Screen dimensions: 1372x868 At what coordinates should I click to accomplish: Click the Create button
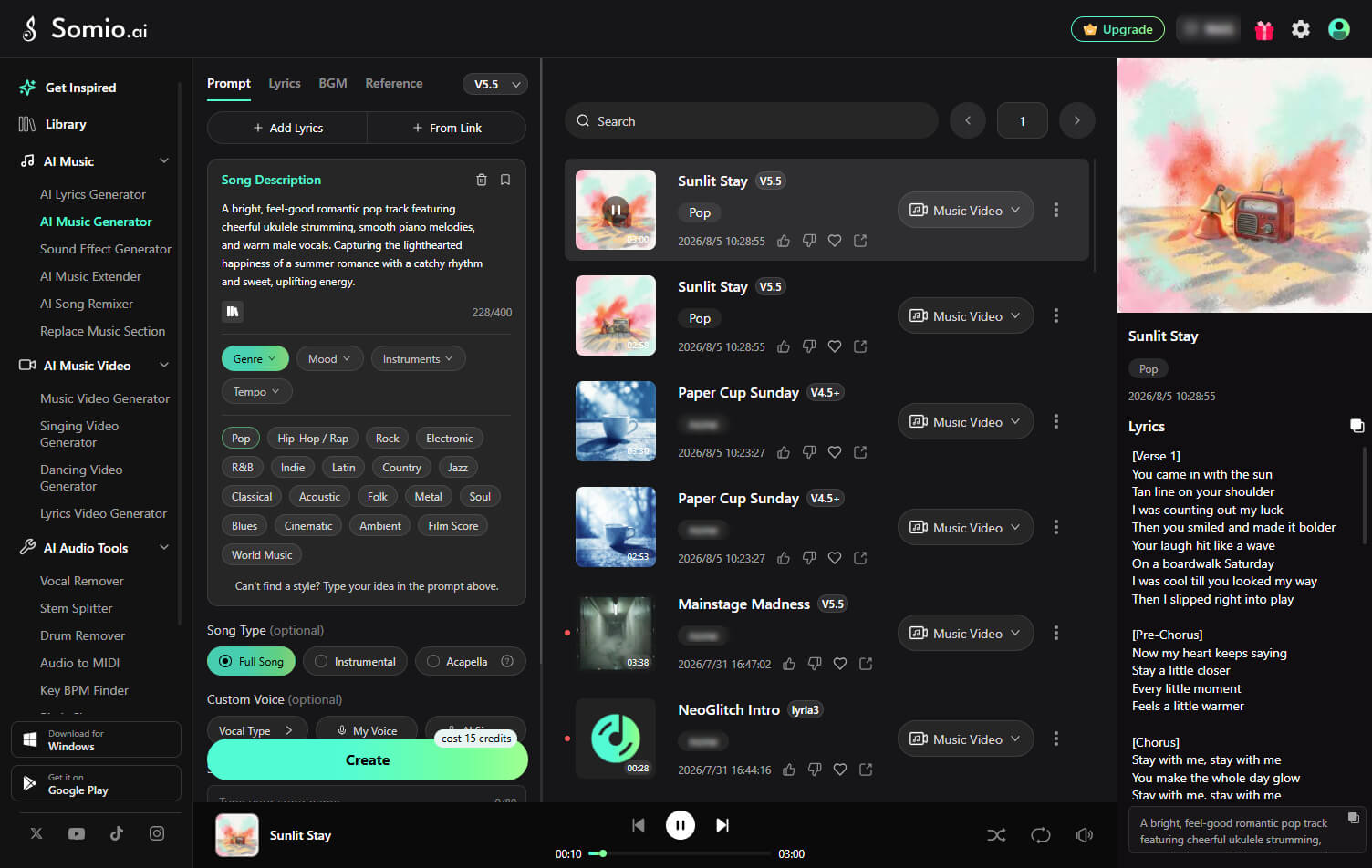point(368,759)
